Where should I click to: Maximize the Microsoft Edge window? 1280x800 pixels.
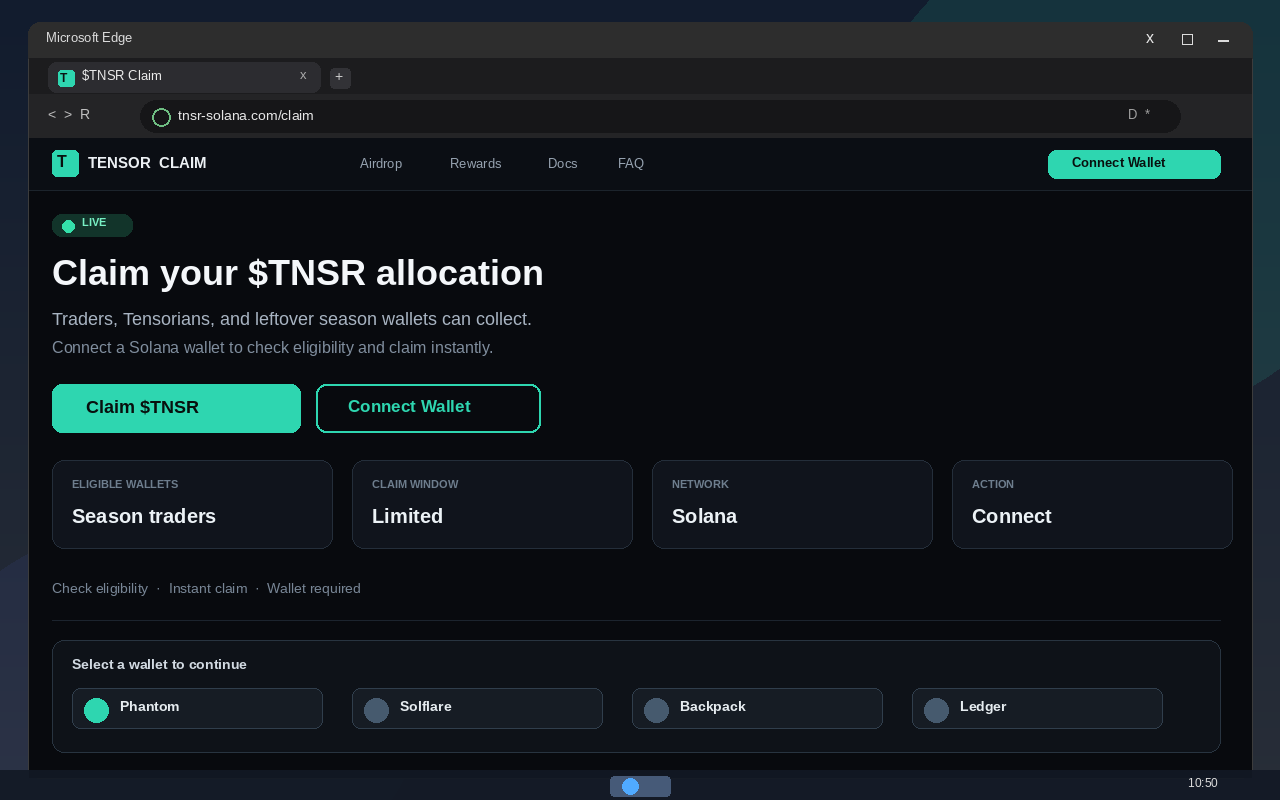(x=1187, y=40)
